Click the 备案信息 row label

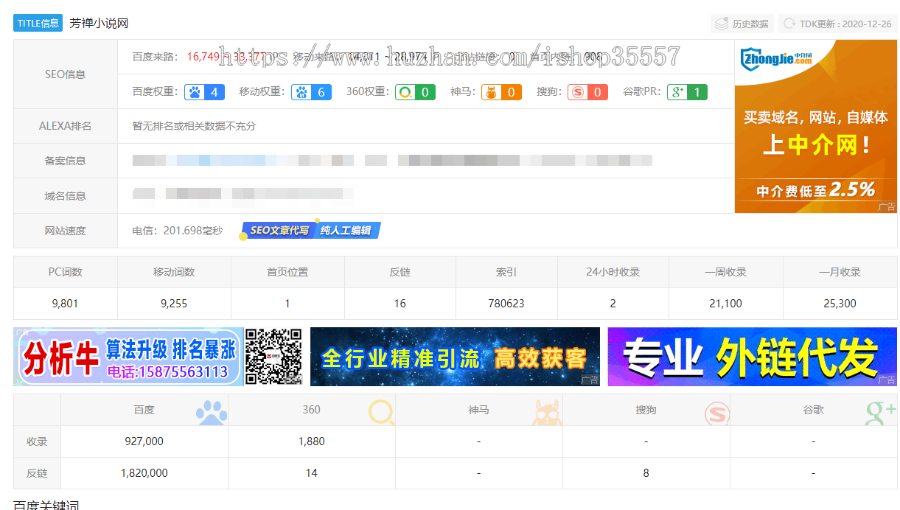(65, 161)
